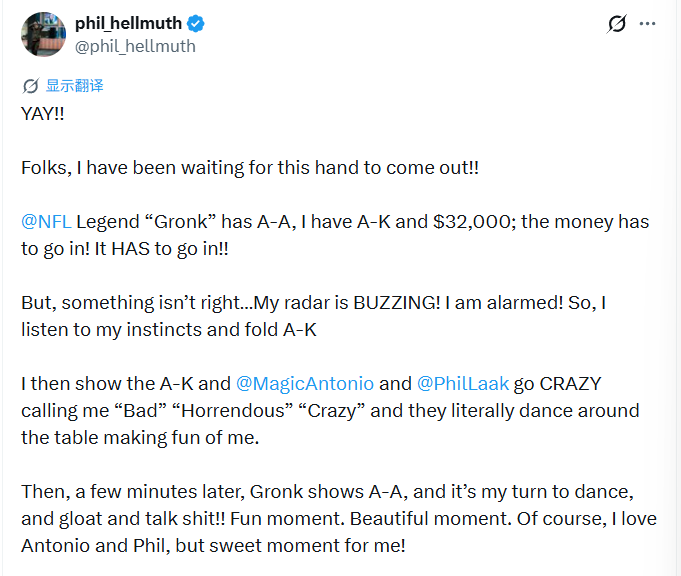Click the Grok translate icon beside 显示翻译
This screenshot has height=576, width=681.
tap(30, 86)
